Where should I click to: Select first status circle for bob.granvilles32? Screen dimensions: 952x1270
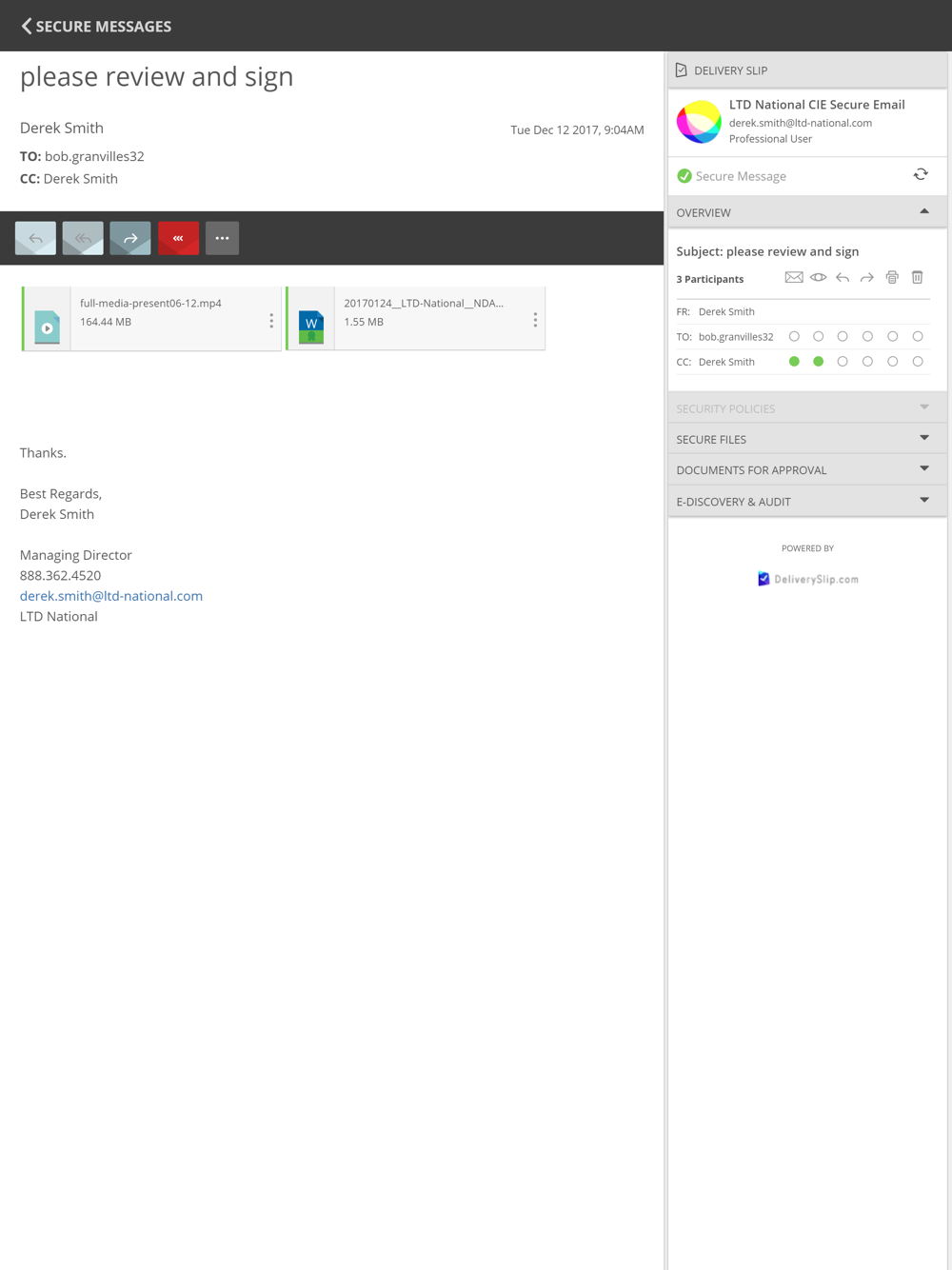pyautogui.click(x=794, y=337)
